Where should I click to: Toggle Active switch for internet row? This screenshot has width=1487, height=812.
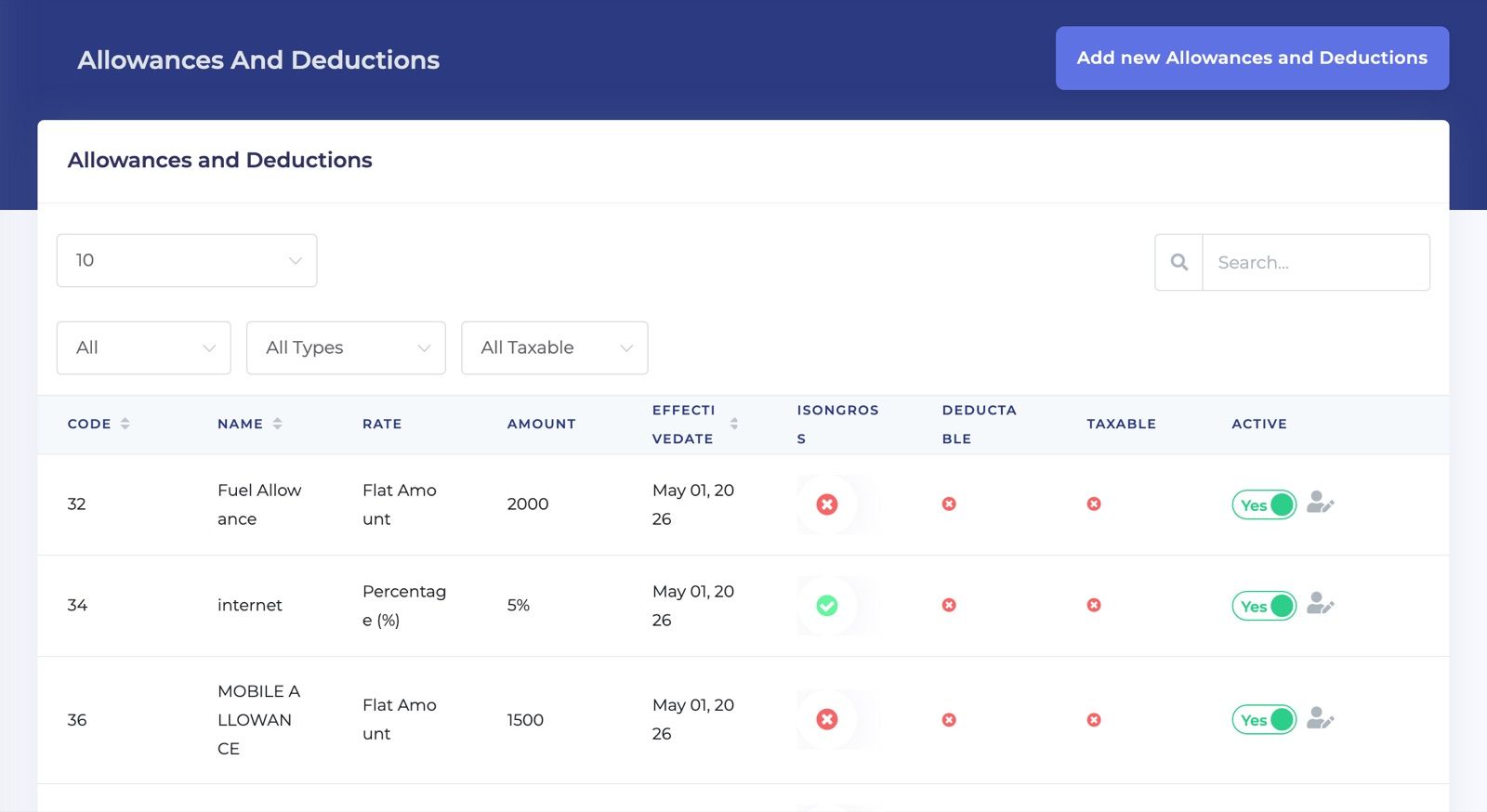(1264, 606)
